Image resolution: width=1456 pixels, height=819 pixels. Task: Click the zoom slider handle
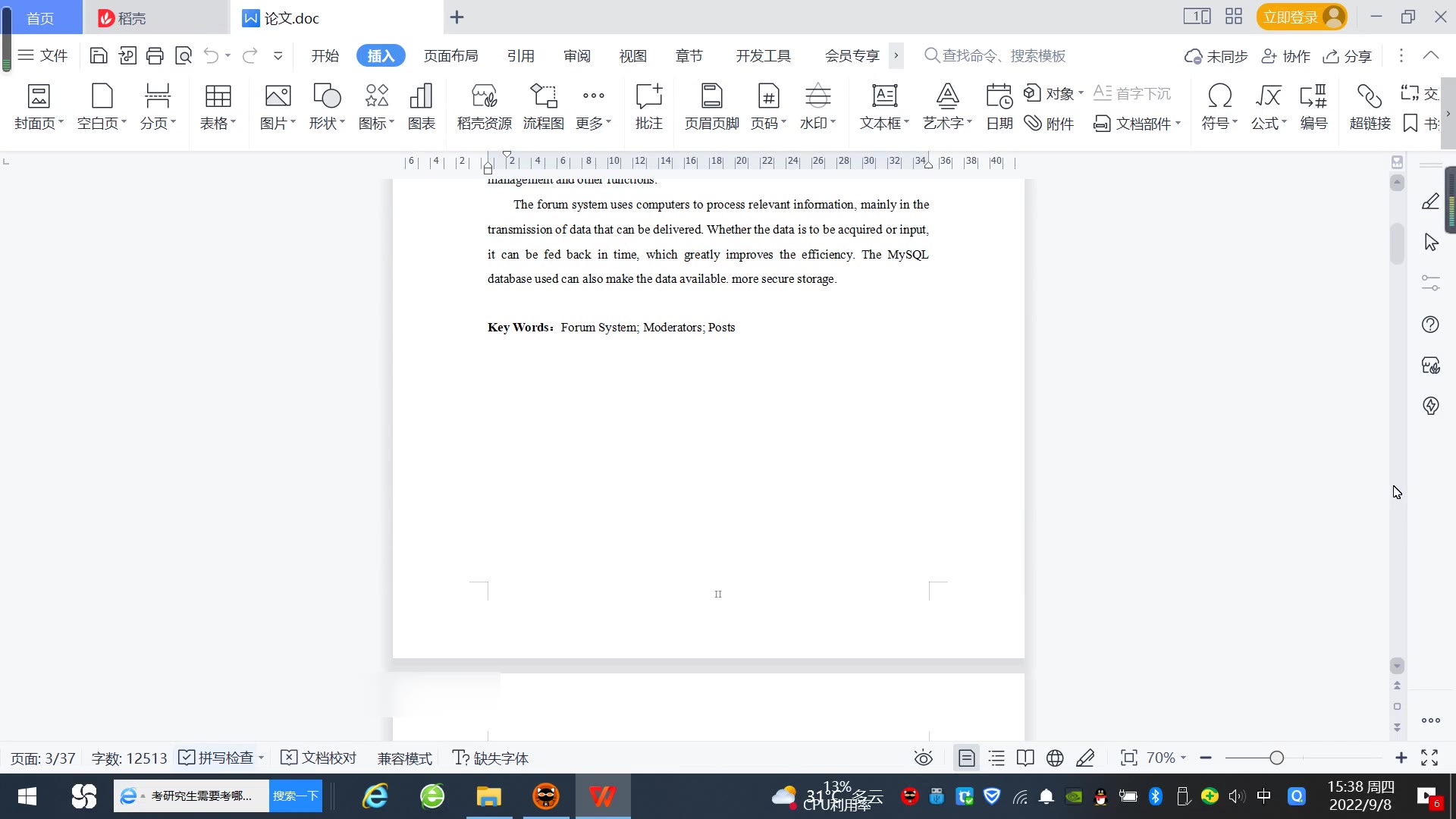click(x=1276, y=758)
